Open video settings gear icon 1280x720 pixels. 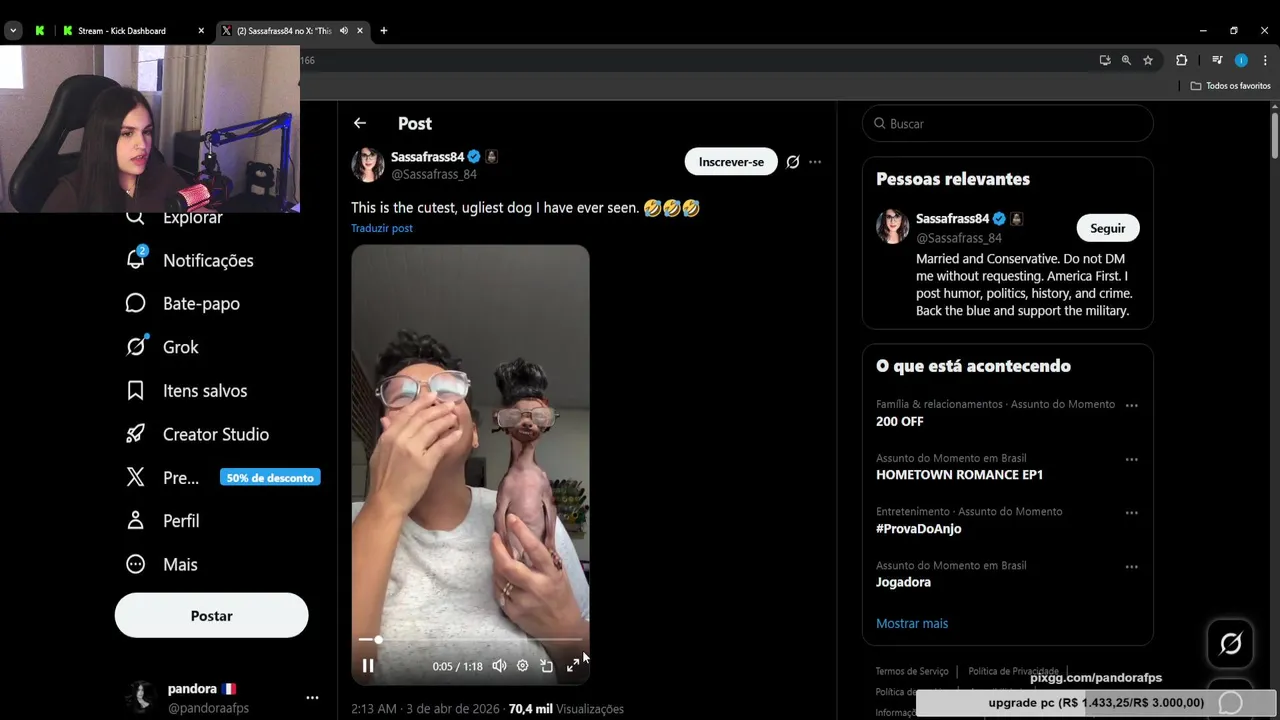tap(522, 666)
